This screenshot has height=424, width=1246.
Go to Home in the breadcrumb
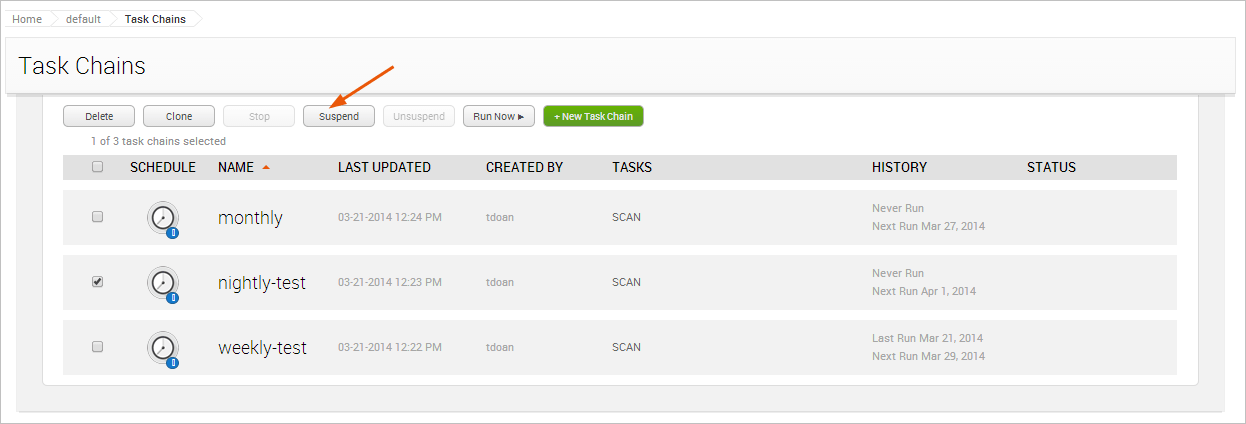click(x=27, y=19)
